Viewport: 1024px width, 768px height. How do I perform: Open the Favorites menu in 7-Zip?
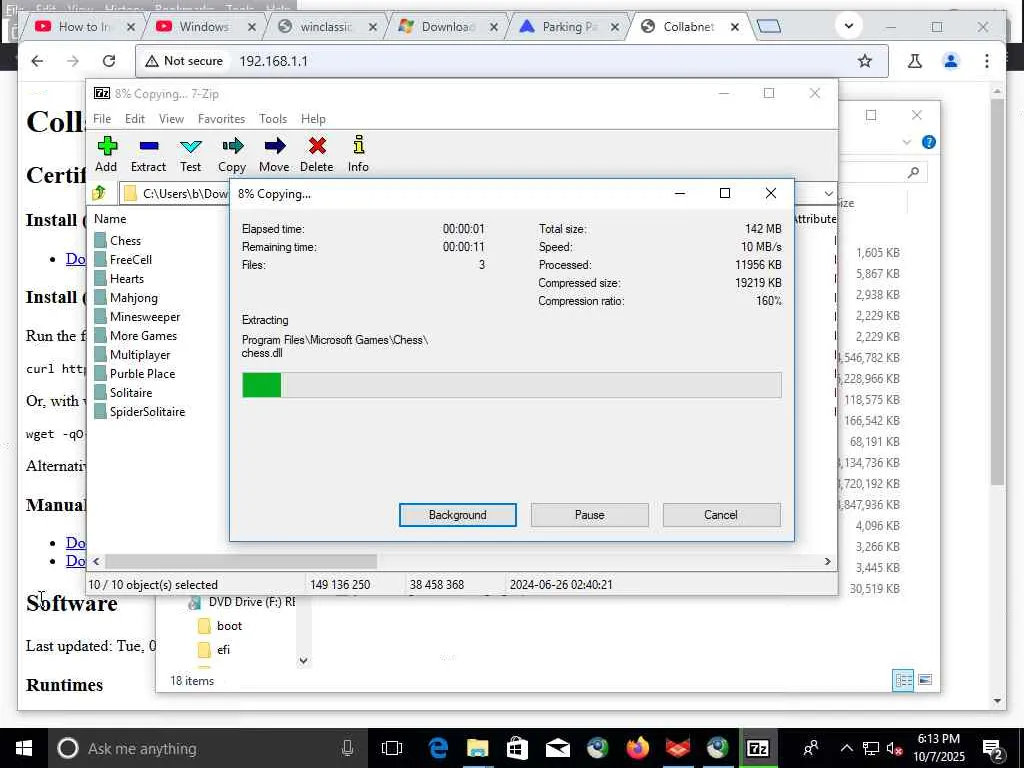pos(221,119)
